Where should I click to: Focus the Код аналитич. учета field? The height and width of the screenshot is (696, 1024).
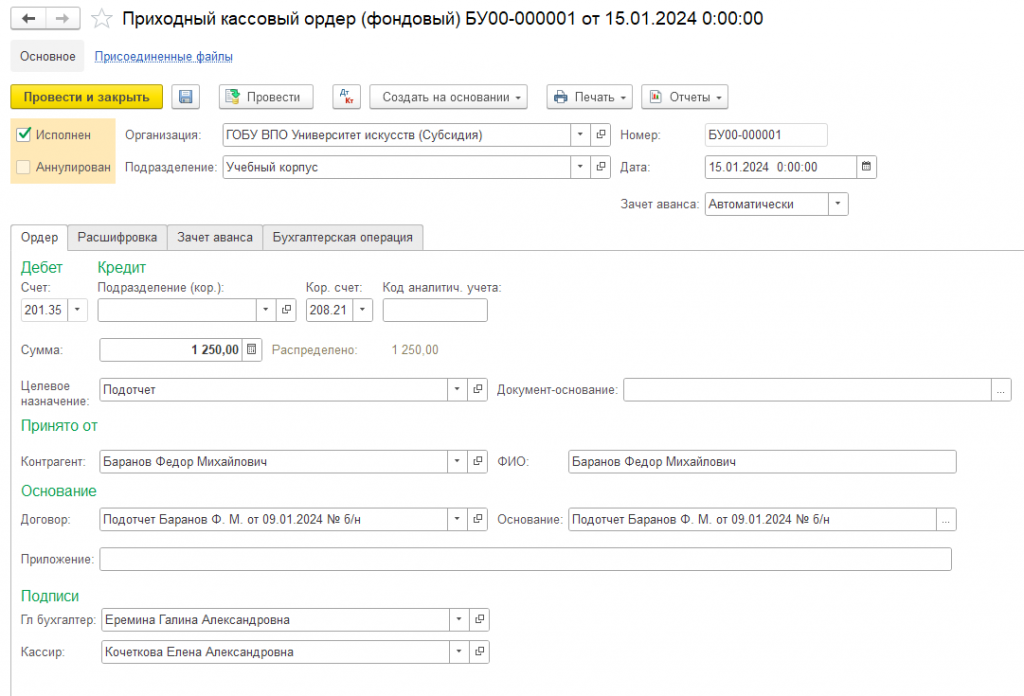point(435,310)
